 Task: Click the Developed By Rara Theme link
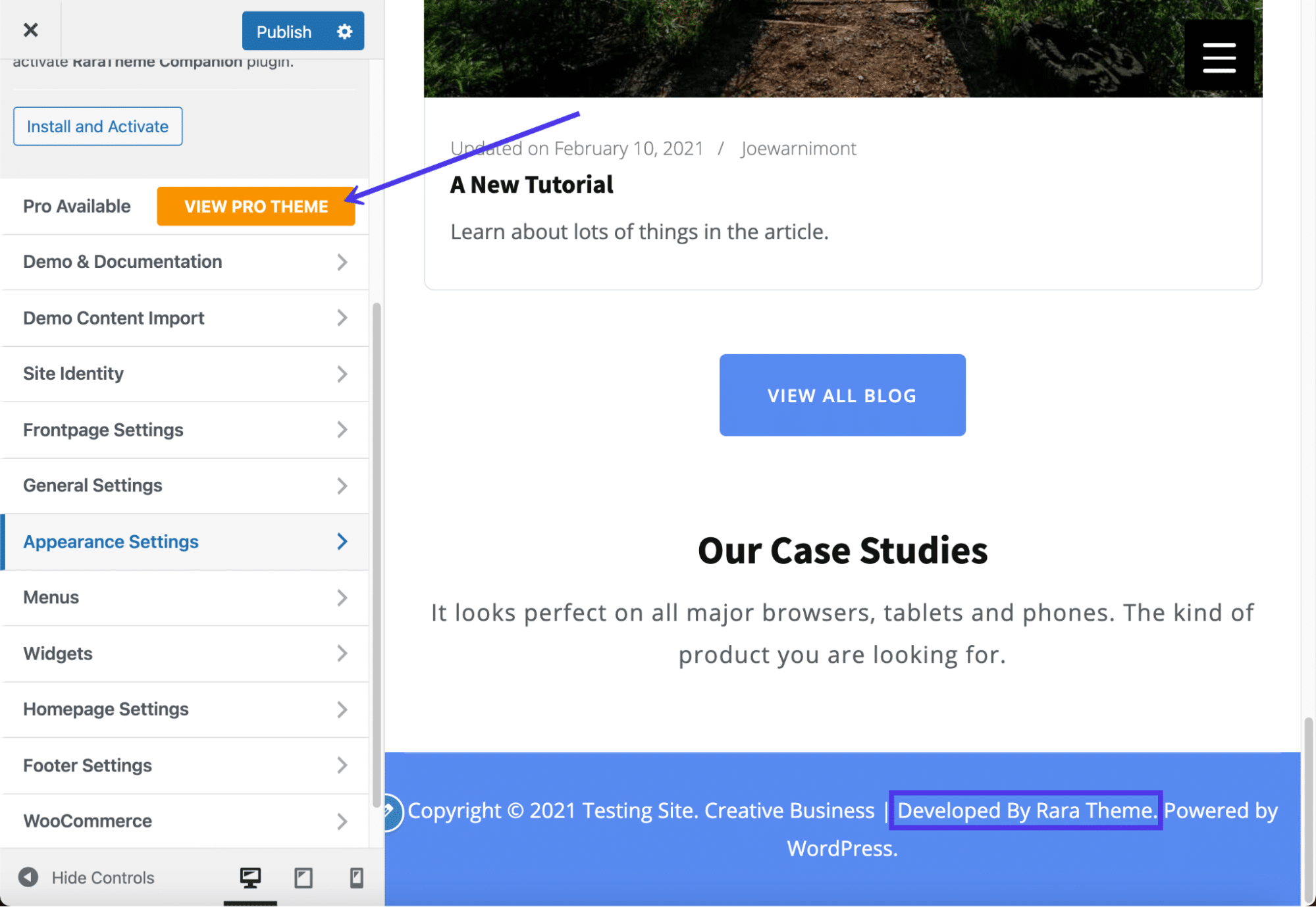point(1024,810)
